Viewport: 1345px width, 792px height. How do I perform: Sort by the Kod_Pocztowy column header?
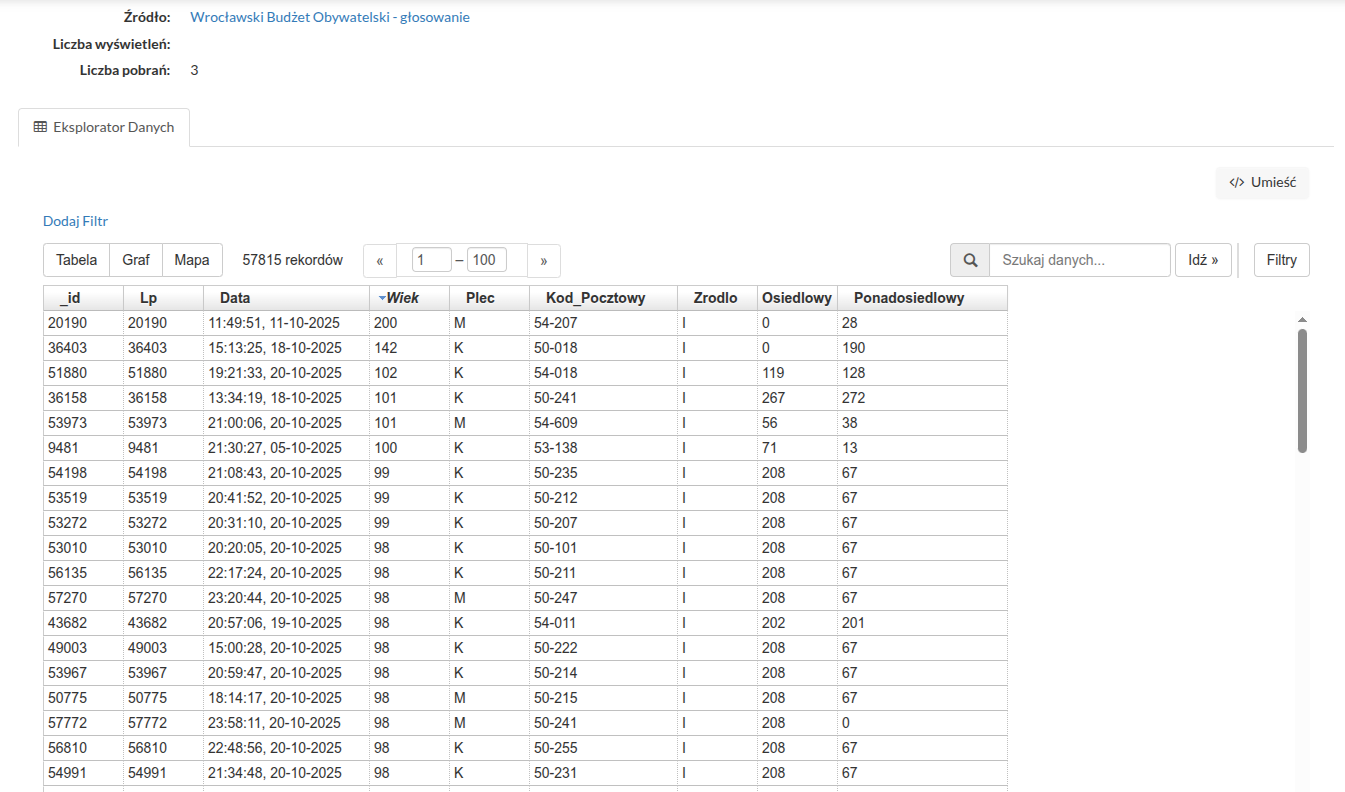pyautogui.click(x=595, y=298)
